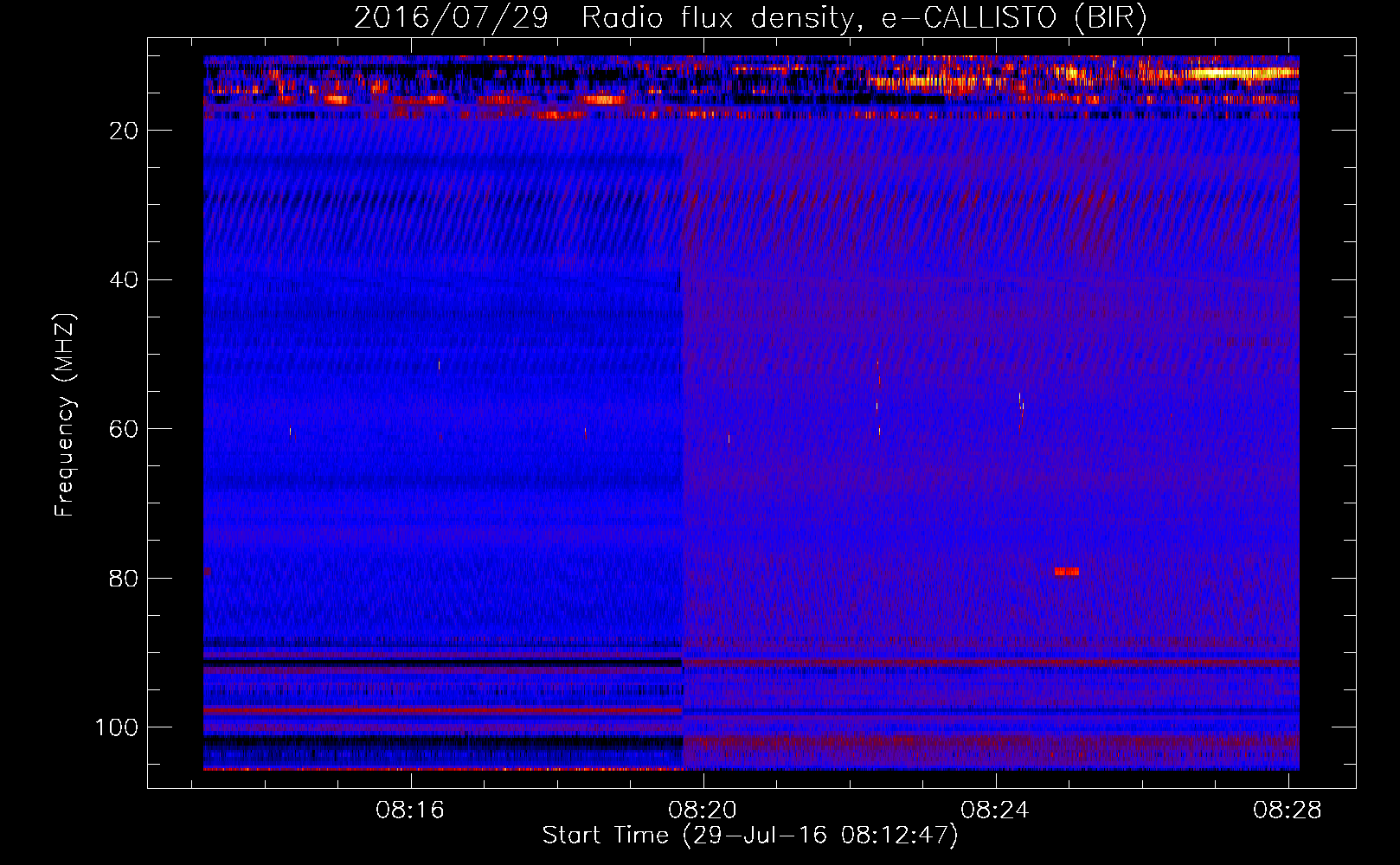Click the 08:24 time tick label
The height and width of the screenshot is (865, 1400).
pyautogui.click(x=995, y=810)
